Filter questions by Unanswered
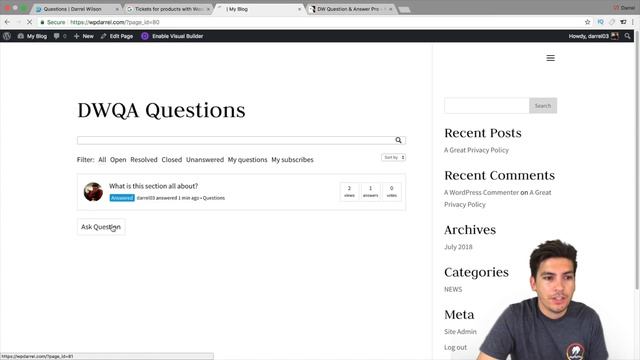 click(205, 160)
